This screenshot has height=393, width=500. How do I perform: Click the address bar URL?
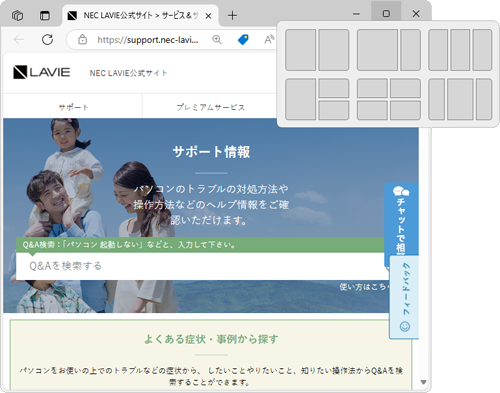148,40
